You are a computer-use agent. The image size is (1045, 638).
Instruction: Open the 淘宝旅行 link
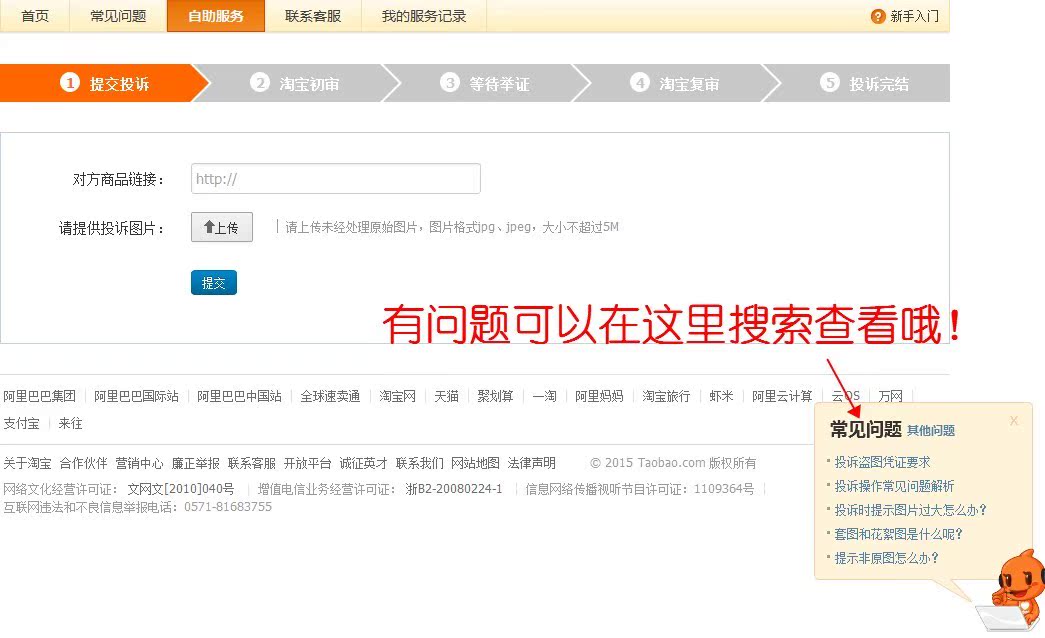[x=666, y=396]
